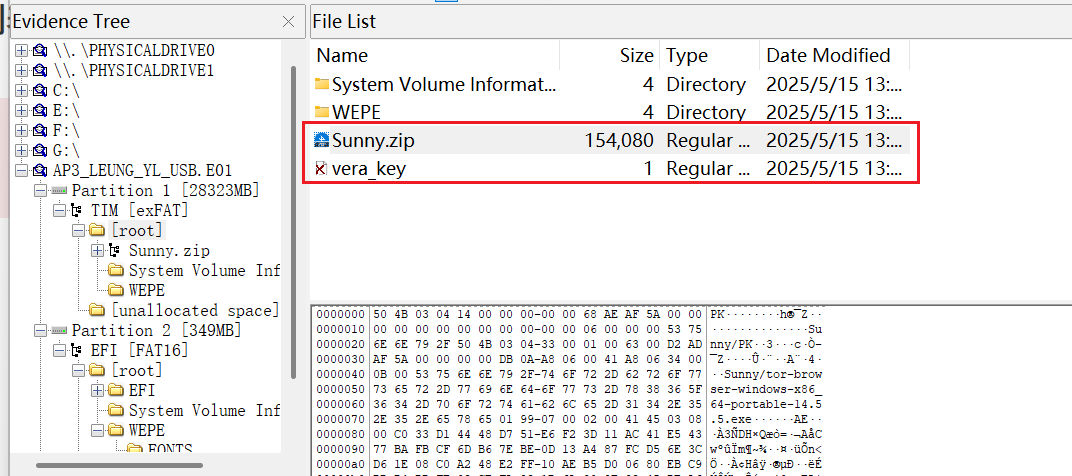Image resolution: width=1072 pixels, height=476 pixels.
Task: Select the PHYSICALDRIVE0 drive icon in tree
Action: pos(39,50)
